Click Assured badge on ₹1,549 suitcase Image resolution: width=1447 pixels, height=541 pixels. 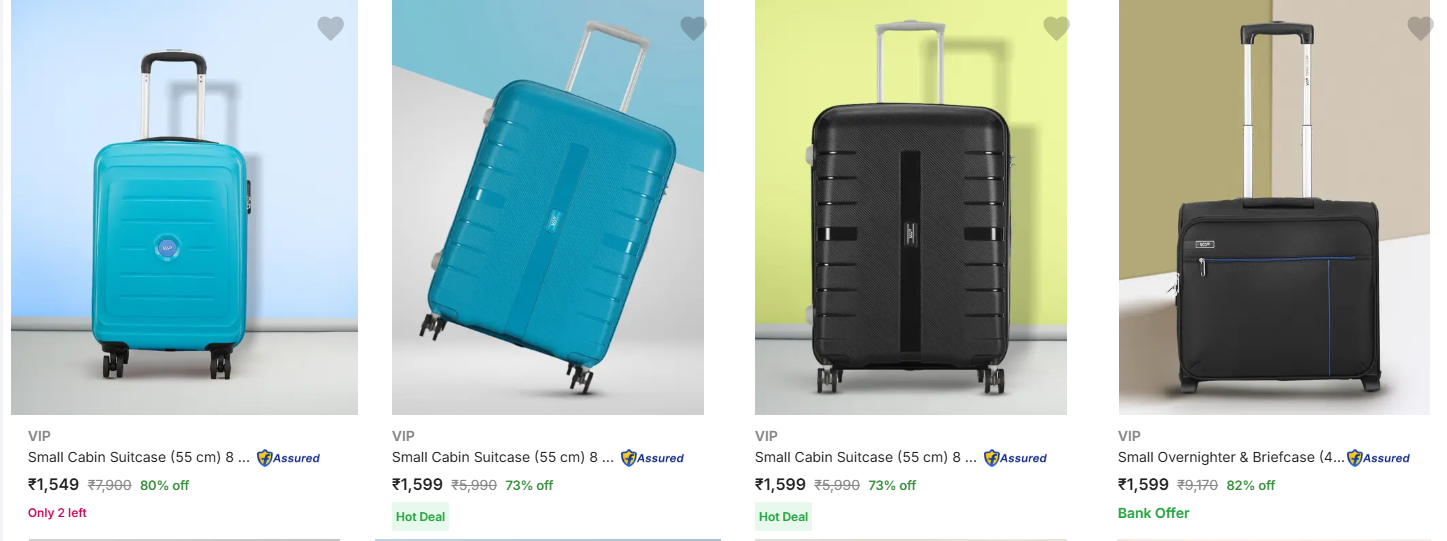point(288,458)
